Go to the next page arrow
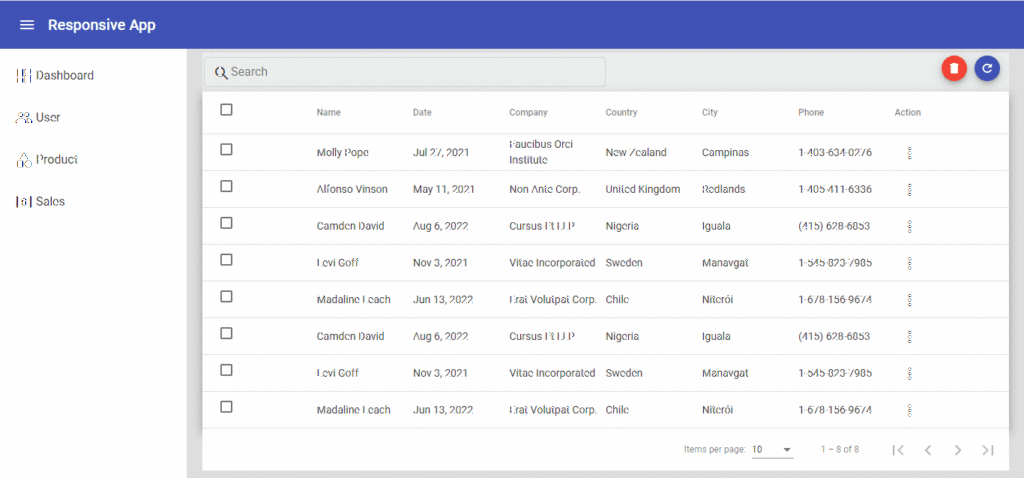The height and width of the screenshot is (478, 1024). [957, 450]
